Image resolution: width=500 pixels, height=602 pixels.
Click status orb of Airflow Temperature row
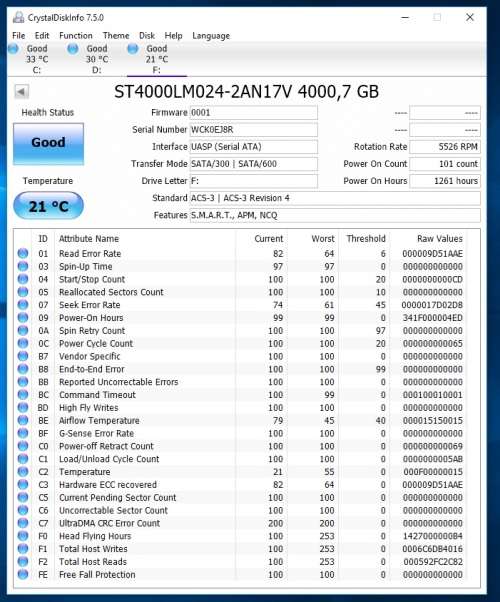point(23,420)
